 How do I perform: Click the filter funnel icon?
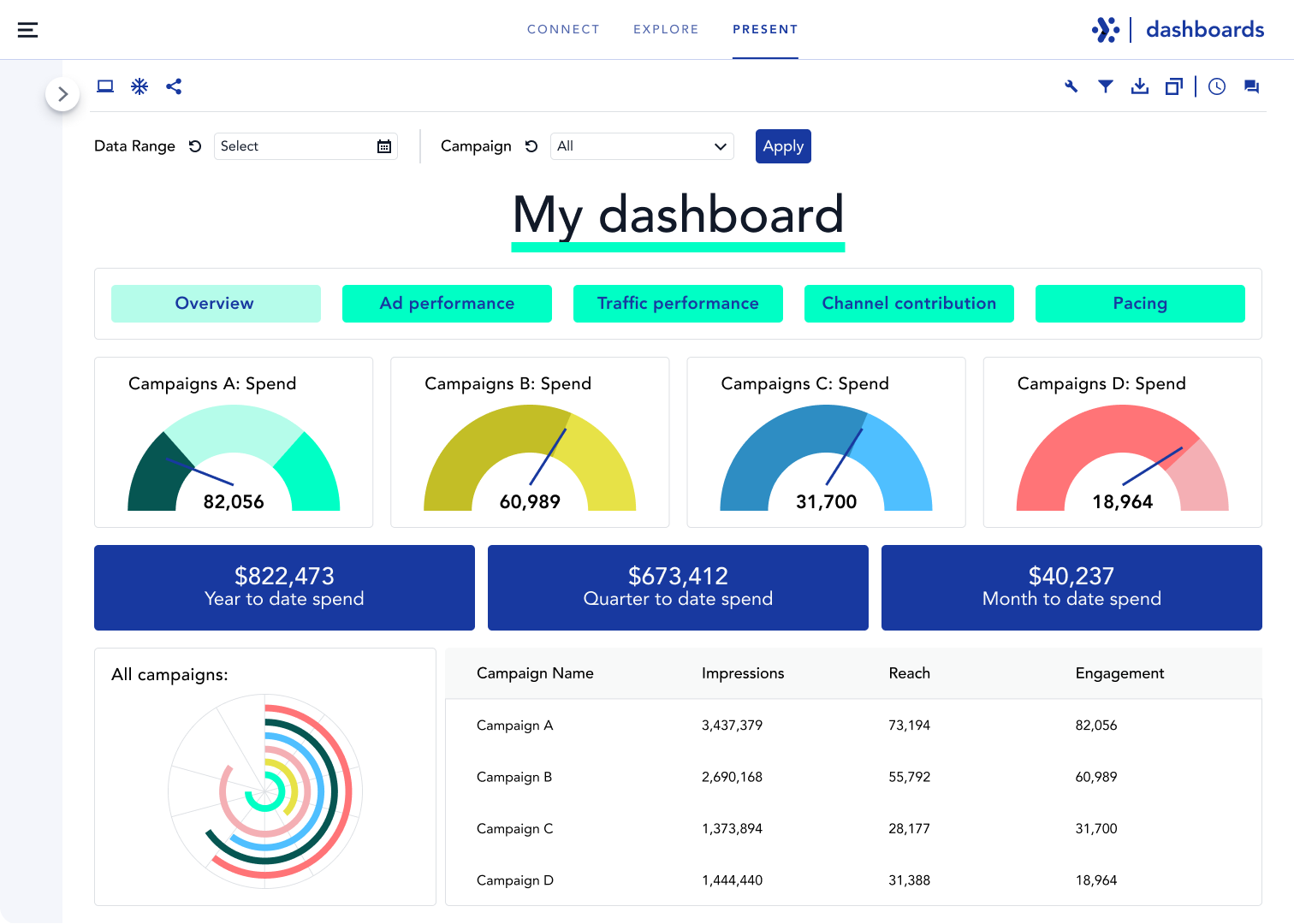(x=1106, y=86)
